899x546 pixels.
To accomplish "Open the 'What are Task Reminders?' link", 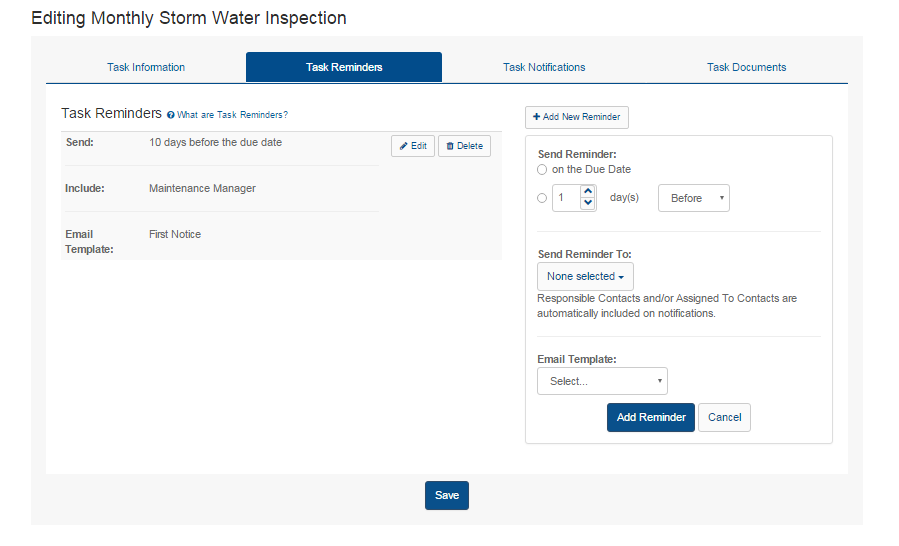I will coord(232,115).
